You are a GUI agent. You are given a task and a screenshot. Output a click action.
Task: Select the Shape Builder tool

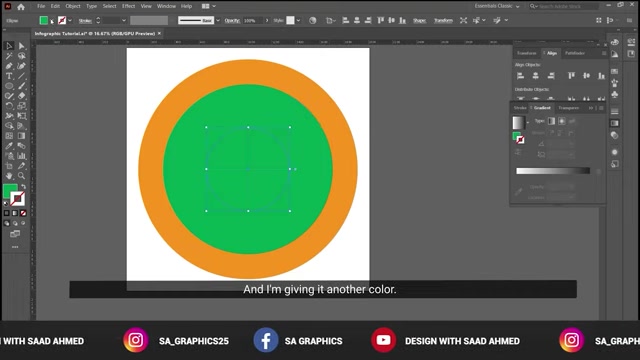(9, 126)
